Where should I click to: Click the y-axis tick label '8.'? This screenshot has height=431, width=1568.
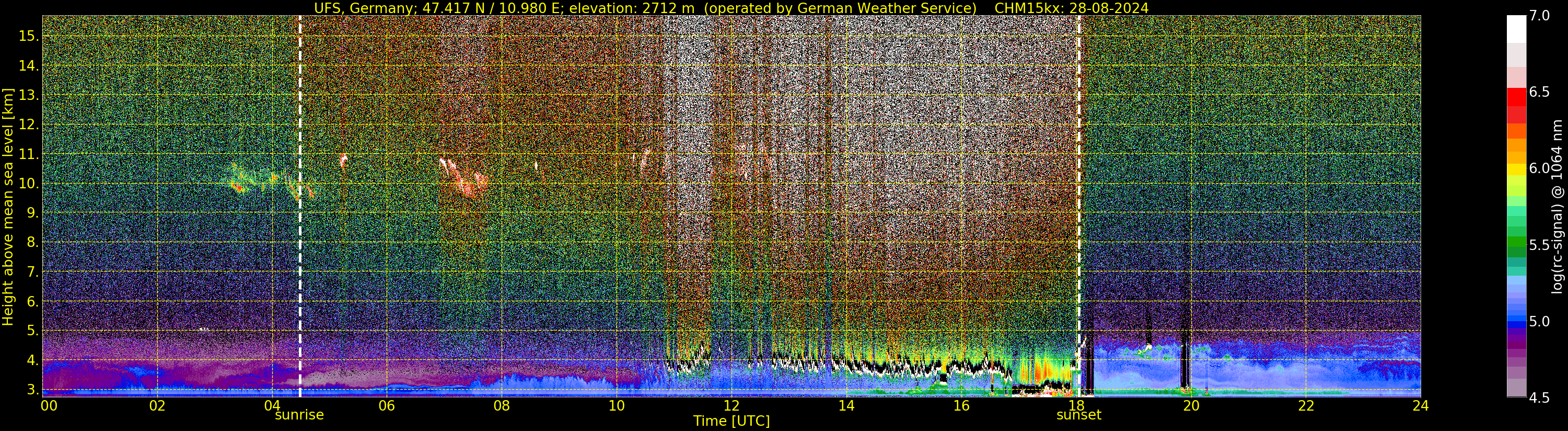click(x=32, y=242)
